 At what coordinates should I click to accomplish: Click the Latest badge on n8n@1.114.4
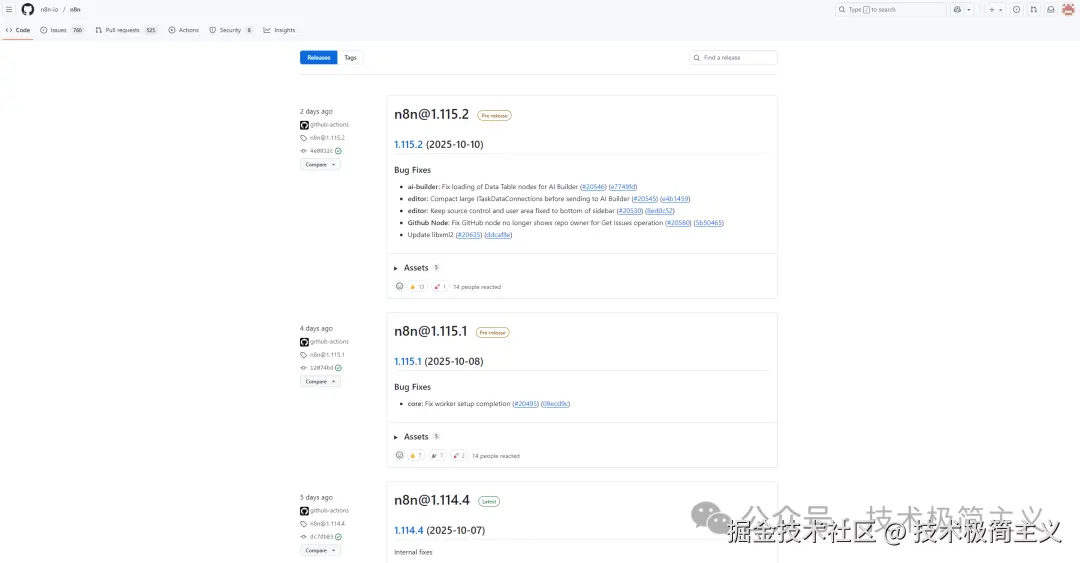point(489,502)
